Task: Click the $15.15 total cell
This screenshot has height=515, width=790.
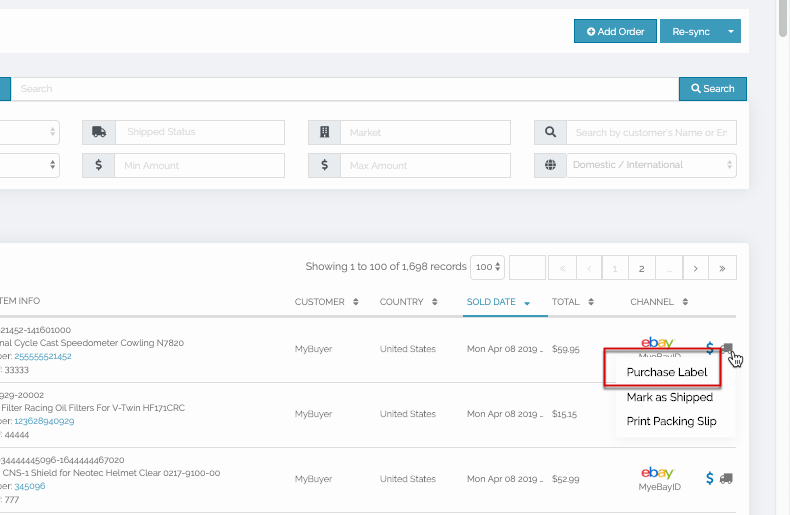Action: (x=564, y=414)
